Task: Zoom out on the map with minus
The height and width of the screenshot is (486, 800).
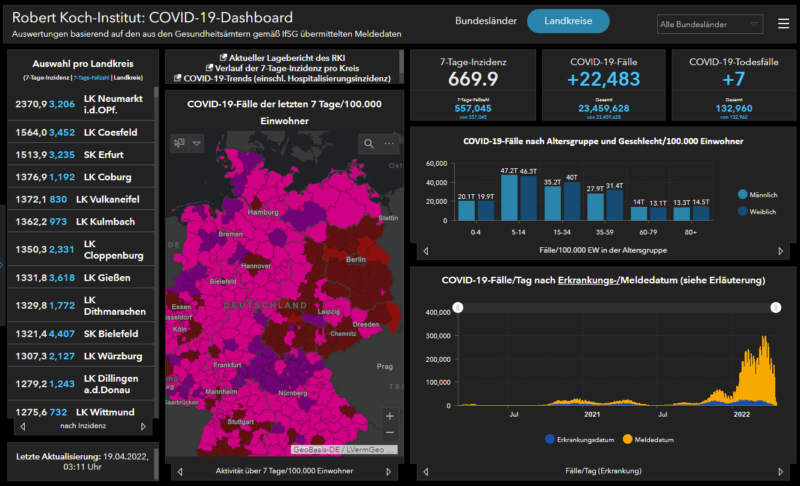Action: coord(390,432)
